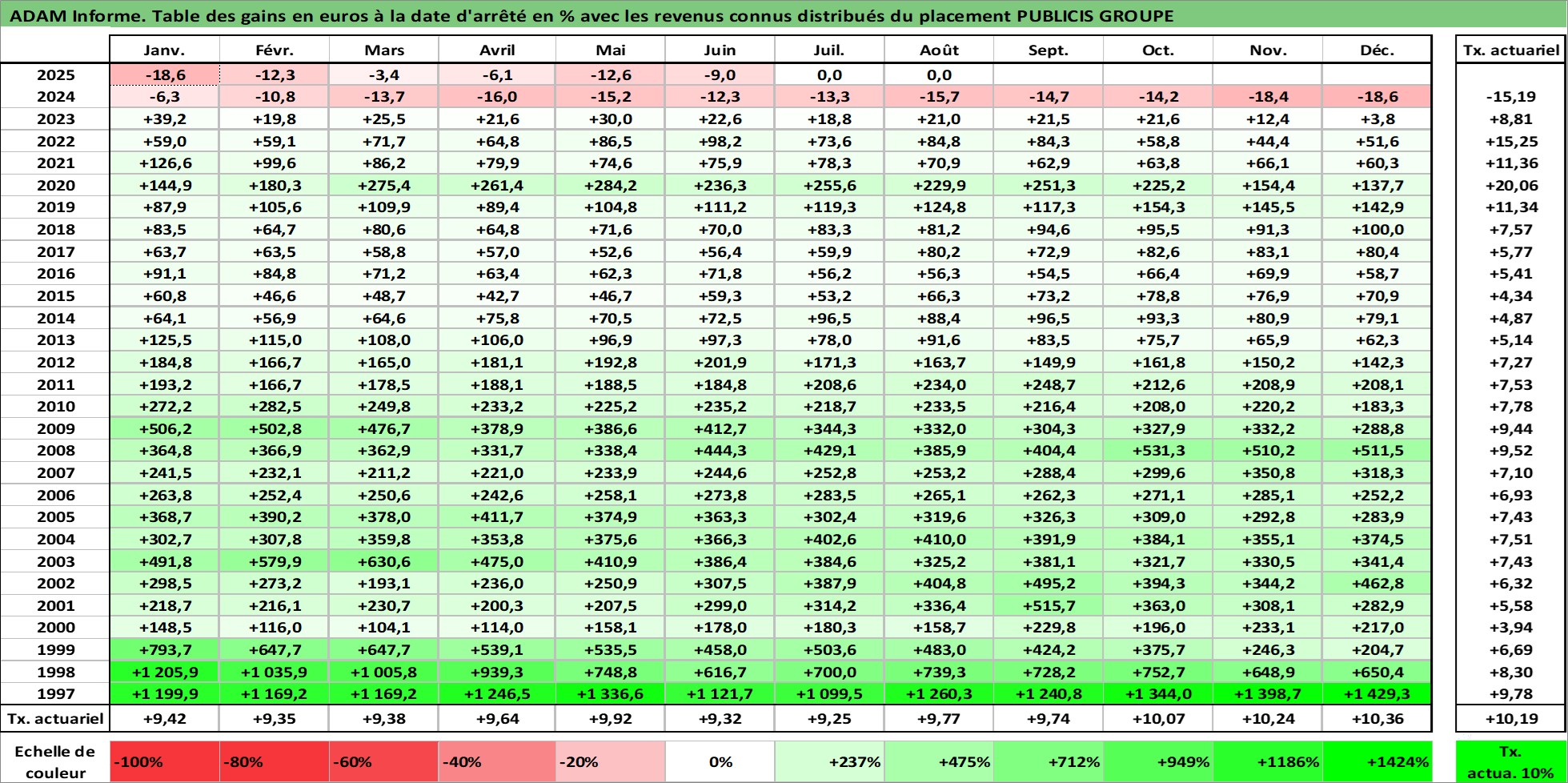Image resolution: width=1568 pixels, height=783 pixels.
Task: Click the table title mentioning PUBLICIS GROUPE
Action: (x=593, y=15)
